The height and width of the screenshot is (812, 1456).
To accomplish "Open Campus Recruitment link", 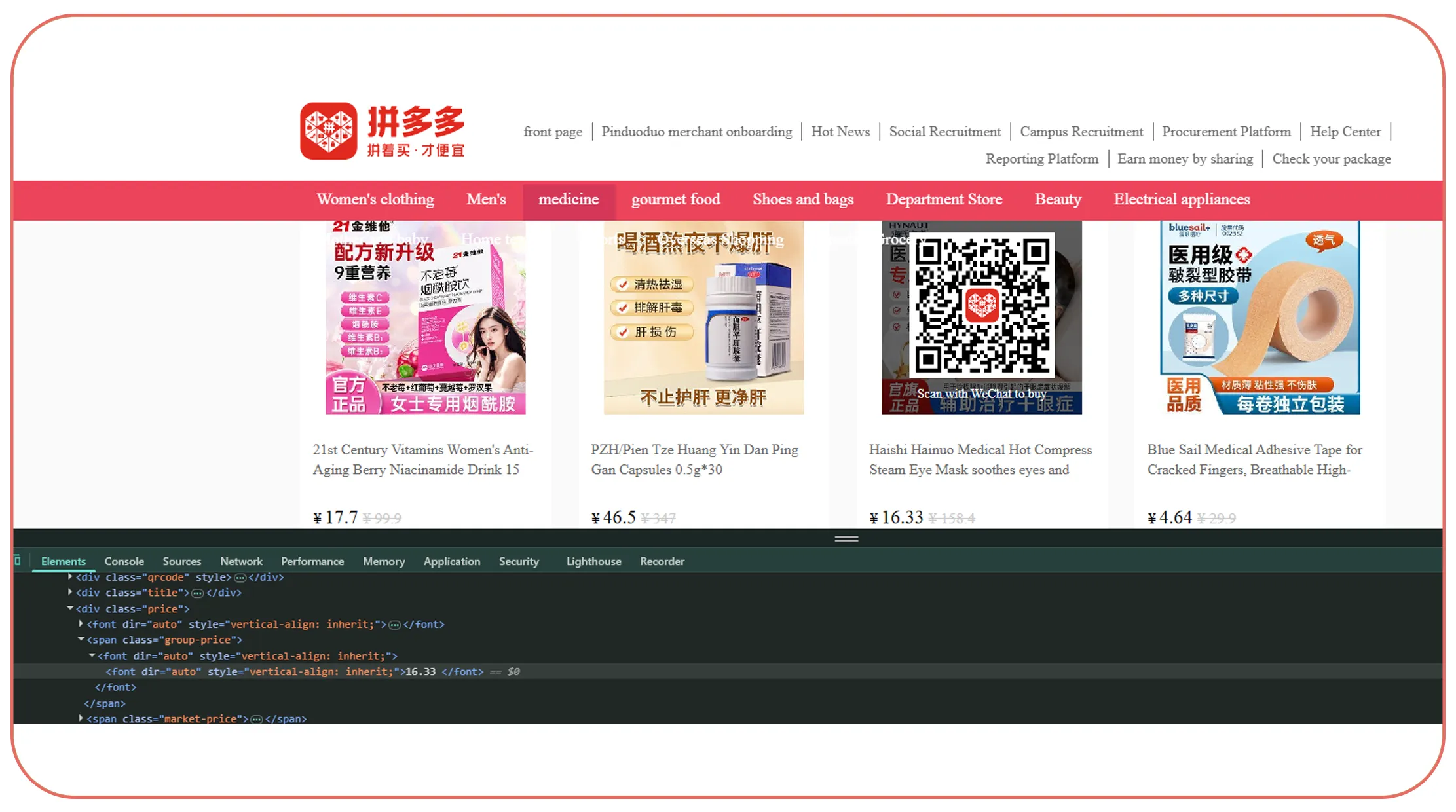I will (1081, 132).
